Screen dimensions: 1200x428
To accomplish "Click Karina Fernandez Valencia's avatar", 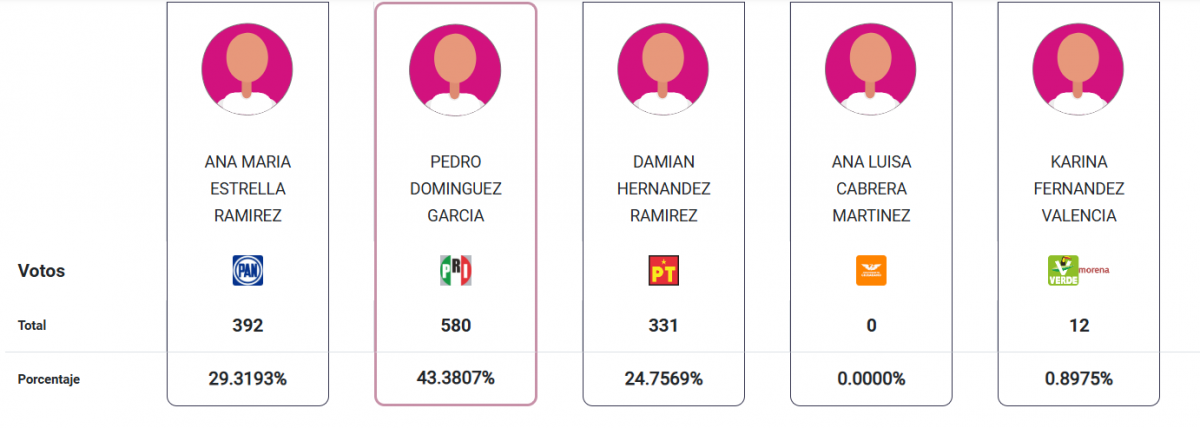I will 1078,68.
